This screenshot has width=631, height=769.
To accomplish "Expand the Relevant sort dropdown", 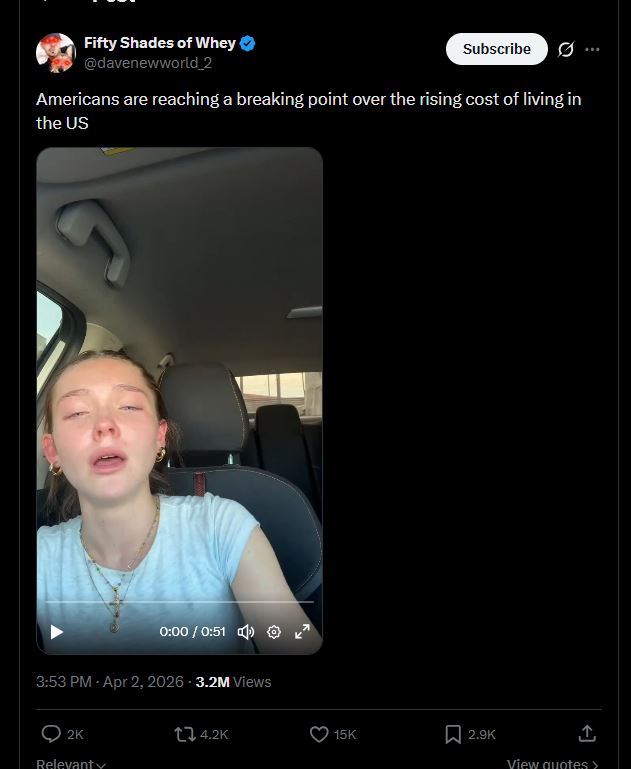I will (71, 764).
